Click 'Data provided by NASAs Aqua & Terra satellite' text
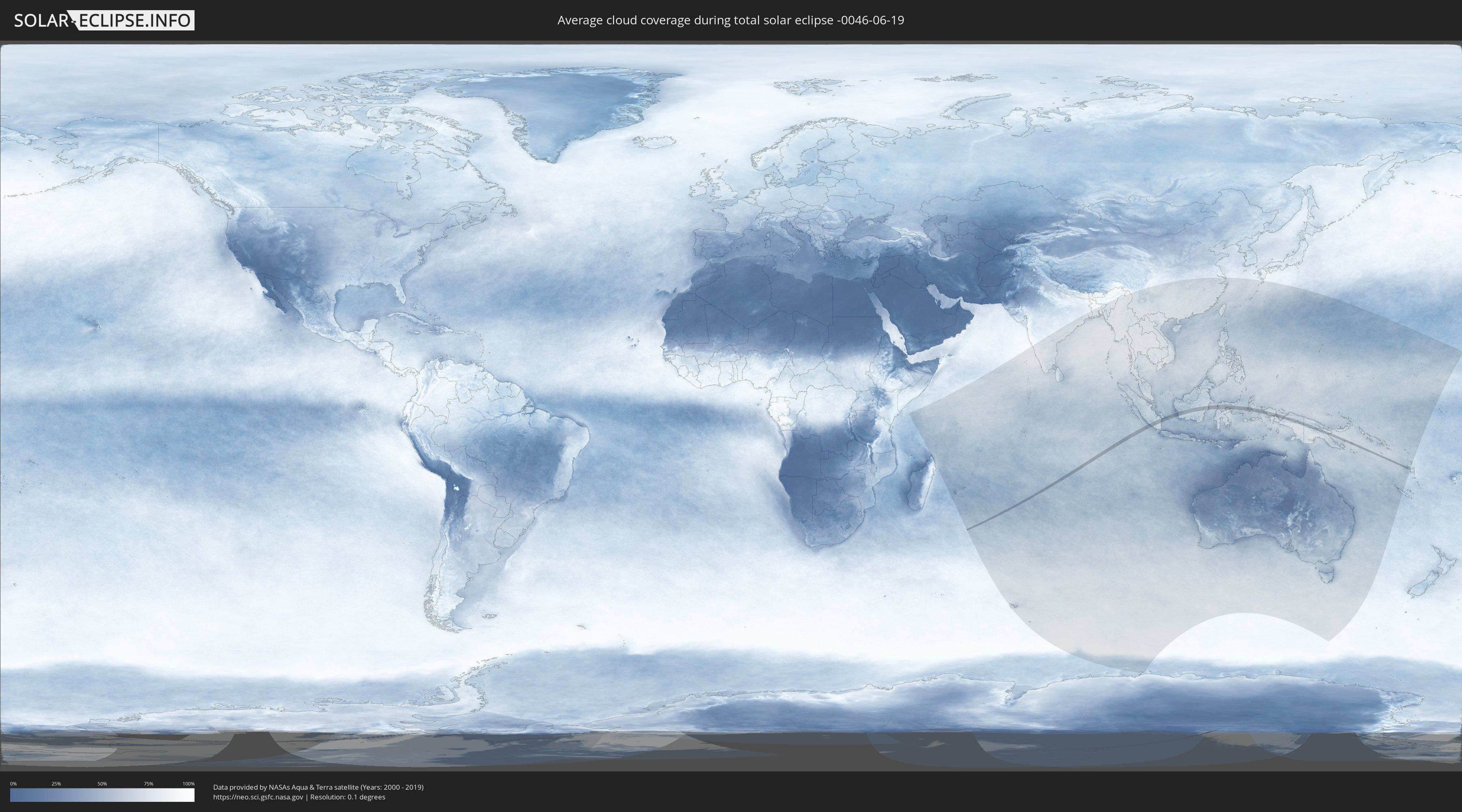The height and width of the screenshot is (812, 1462). (x=285, y=787)
